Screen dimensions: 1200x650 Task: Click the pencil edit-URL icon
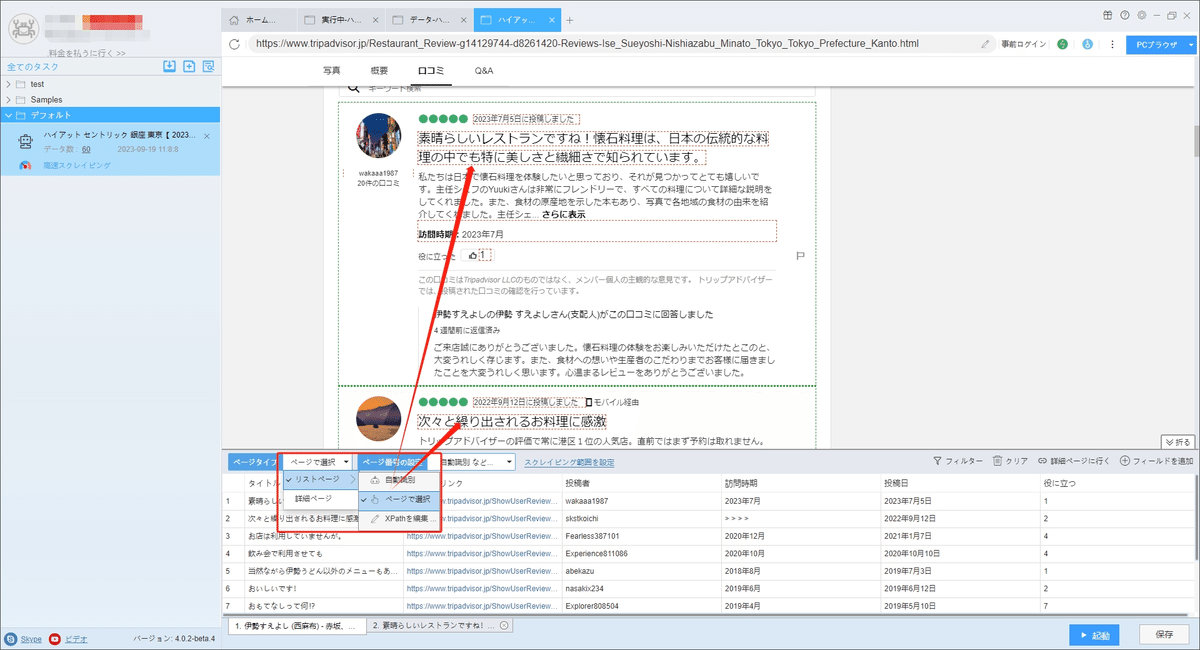[986, 44]
